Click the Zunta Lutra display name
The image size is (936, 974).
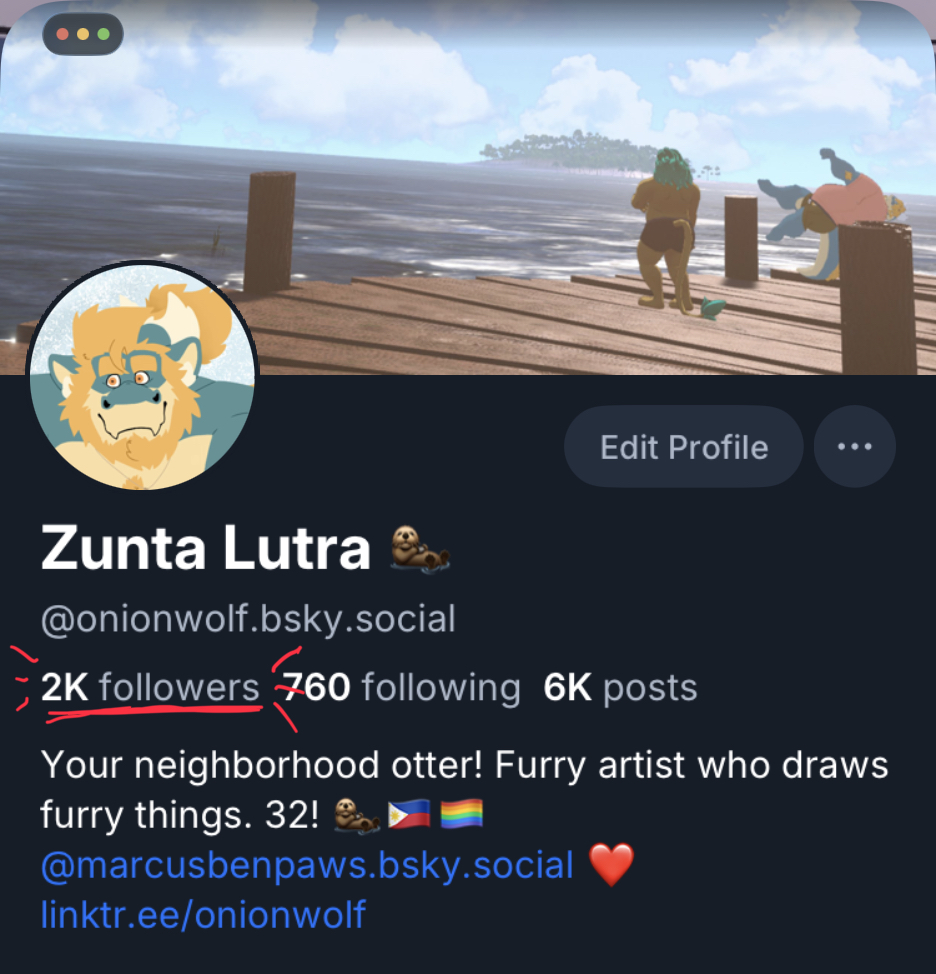(206, 548)
